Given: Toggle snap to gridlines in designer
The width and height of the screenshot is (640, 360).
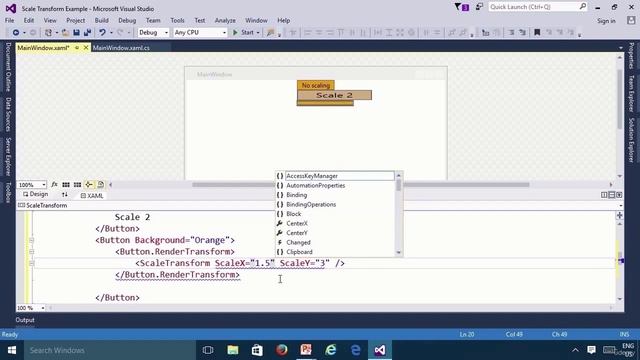Looking at the screenshot, I should pyautogui.click(x=77, y=184).
